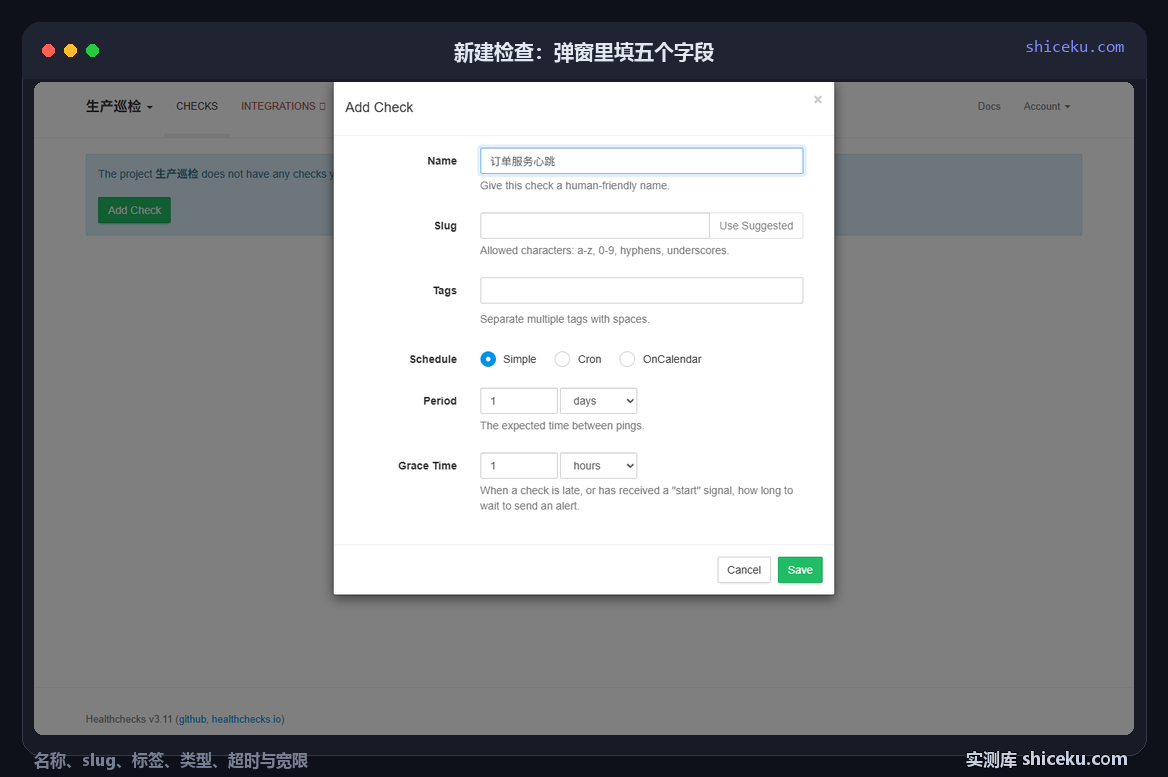Click the yellow minimize window dot
The width and height of the screenshot is (1168, 777).
pos(70,51)
